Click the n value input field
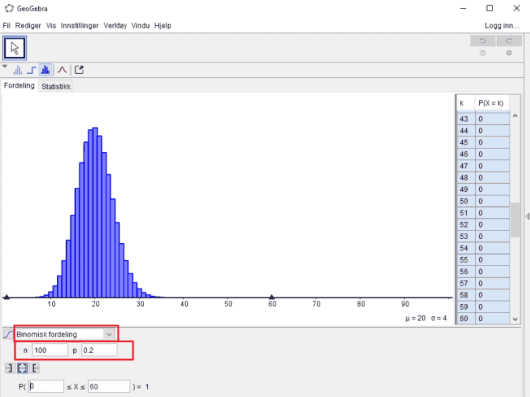This screenshot has width=530, height=397. click(x=50, y=350)
